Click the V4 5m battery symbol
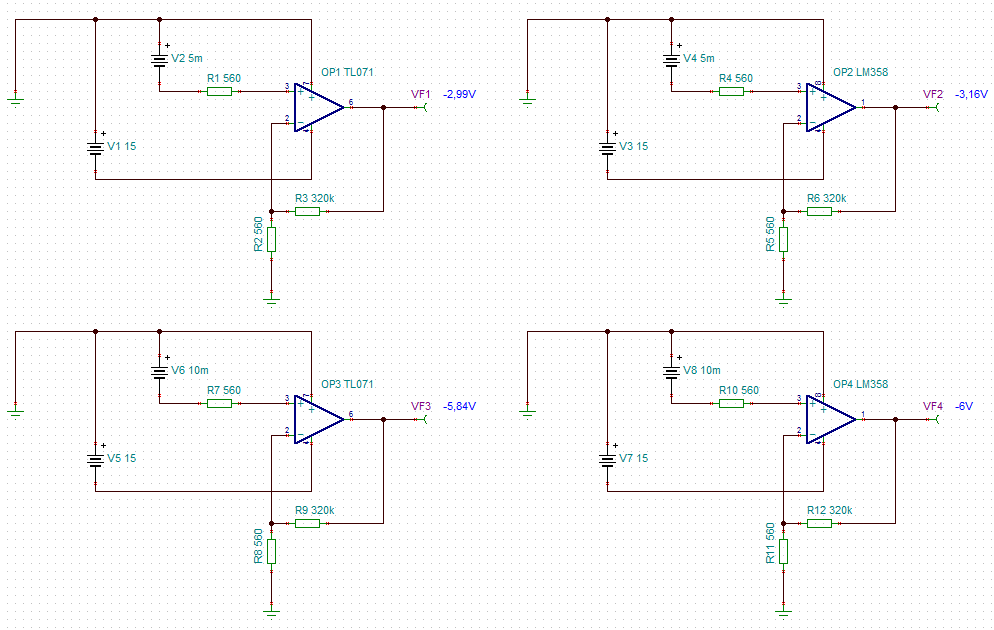Viewport: 994px width, 630px height. click(672, 60)
